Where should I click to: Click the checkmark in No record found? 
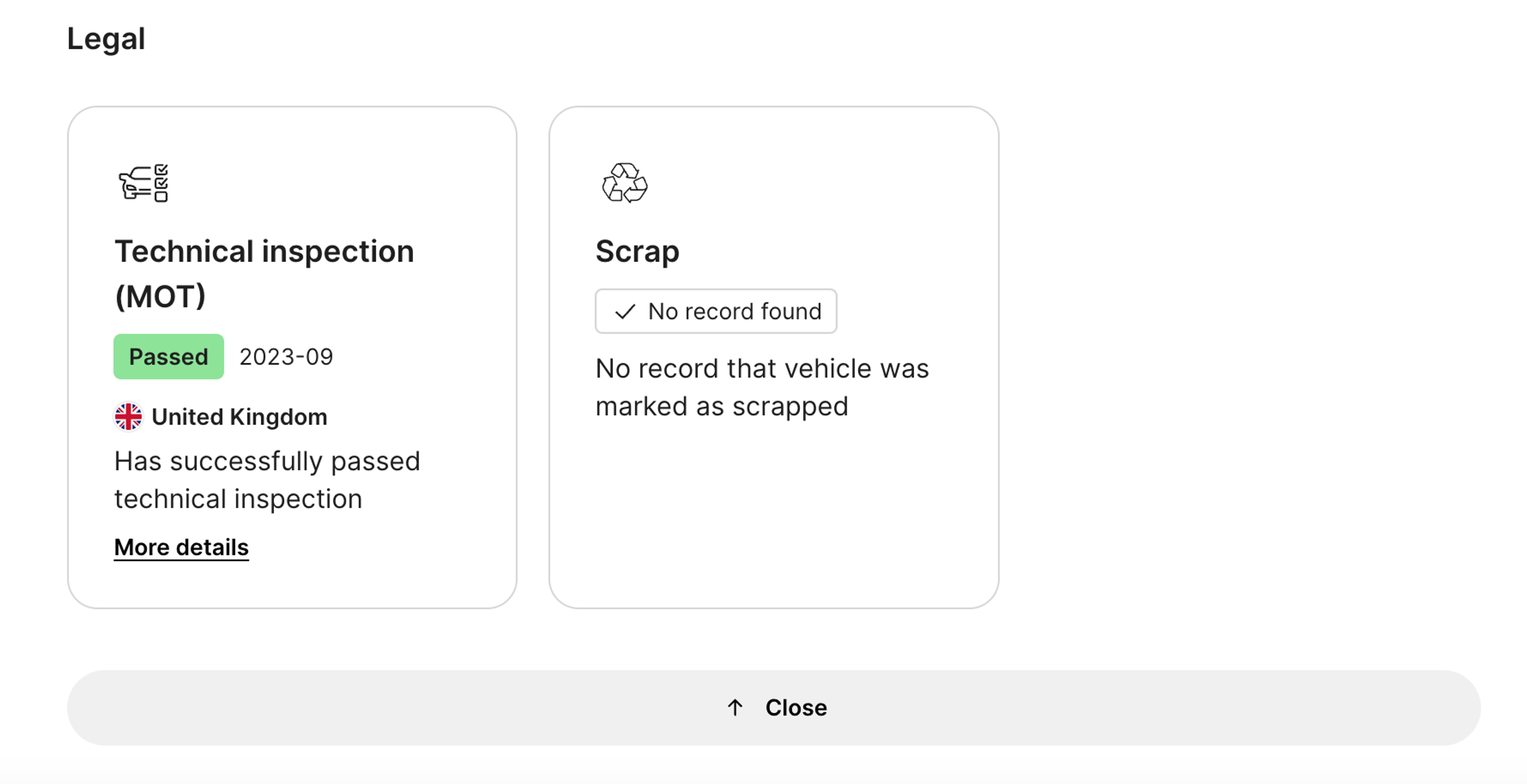[625, 312]
